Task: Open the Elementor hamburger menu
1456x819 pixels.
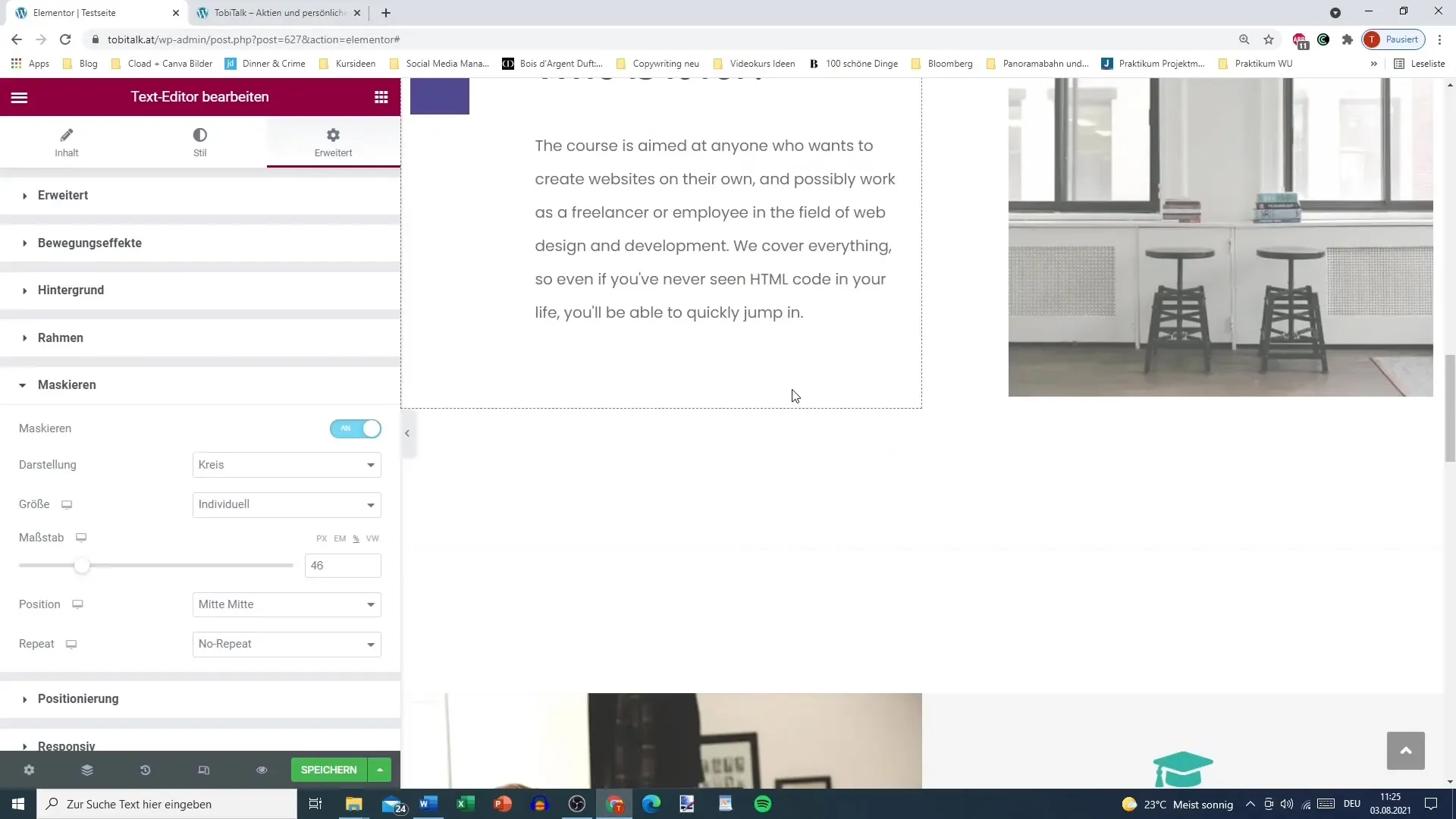Action: pos(20,97)
